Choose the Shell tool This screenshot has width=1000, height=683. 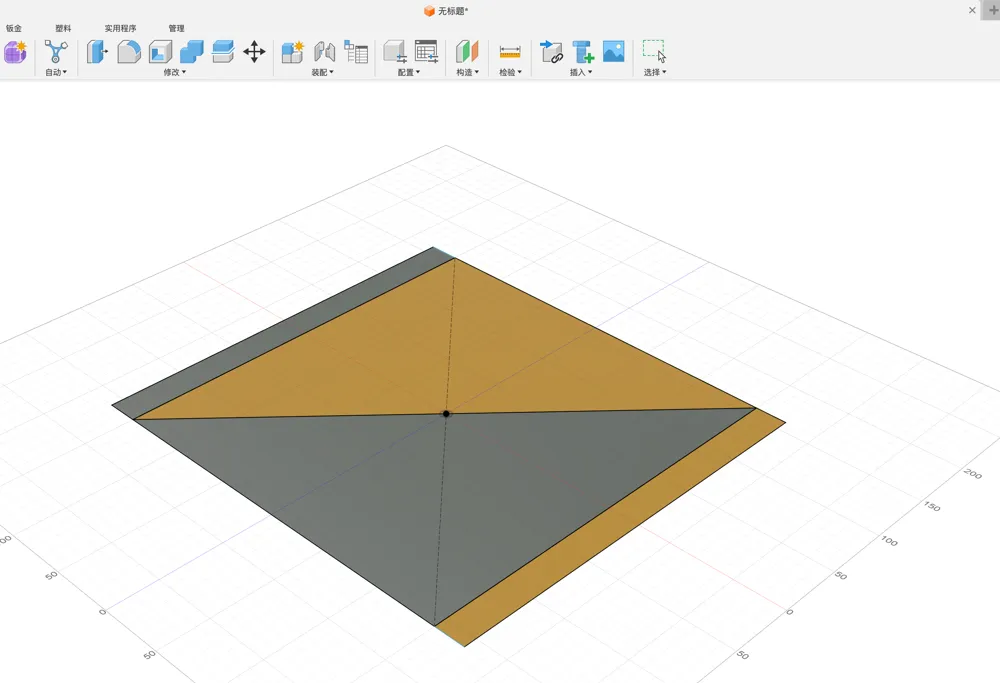pos(160,52)
